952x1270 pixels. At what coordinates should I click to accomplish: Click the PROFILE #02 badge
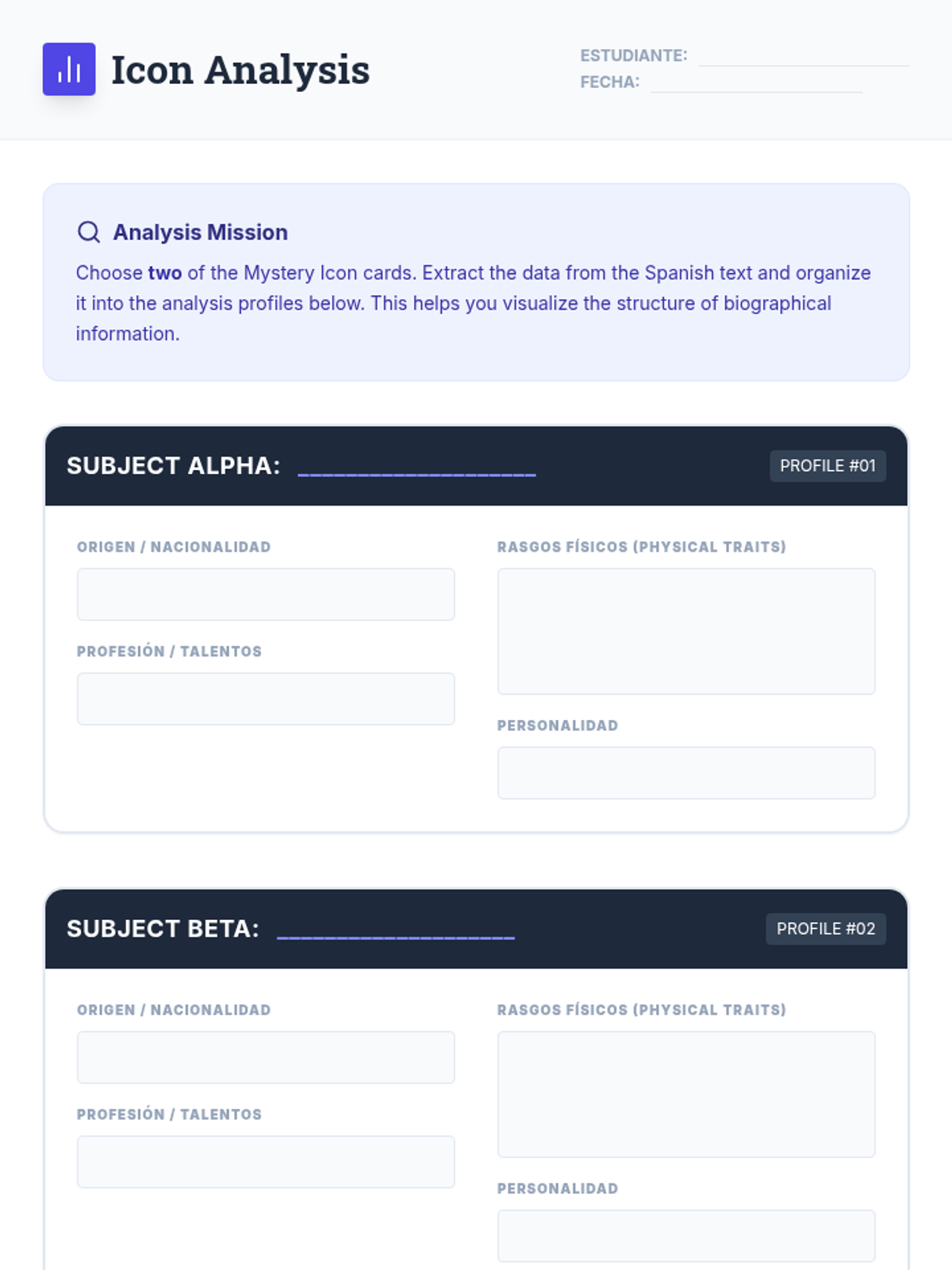coord(825,929)
